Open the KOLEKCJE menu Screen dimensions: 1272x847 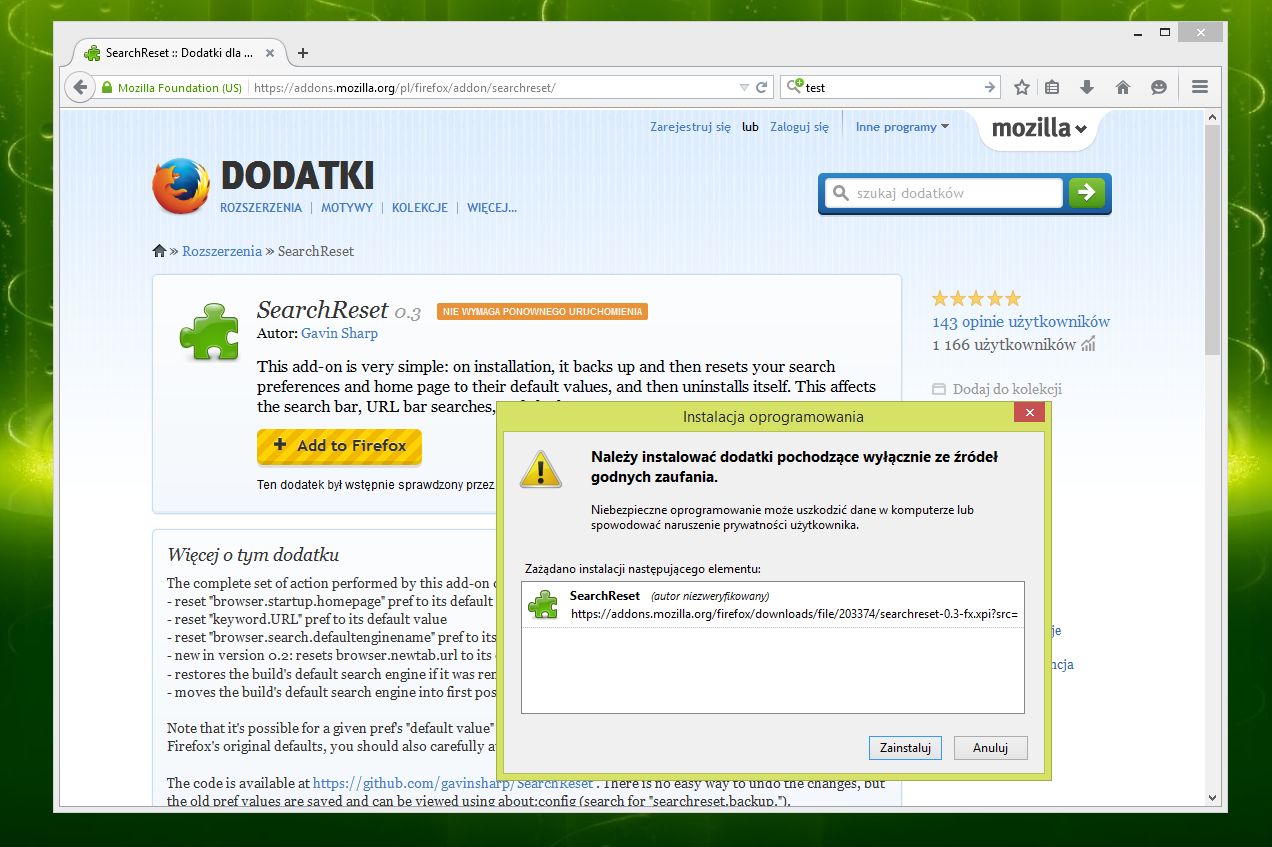[x=419, y=208]
